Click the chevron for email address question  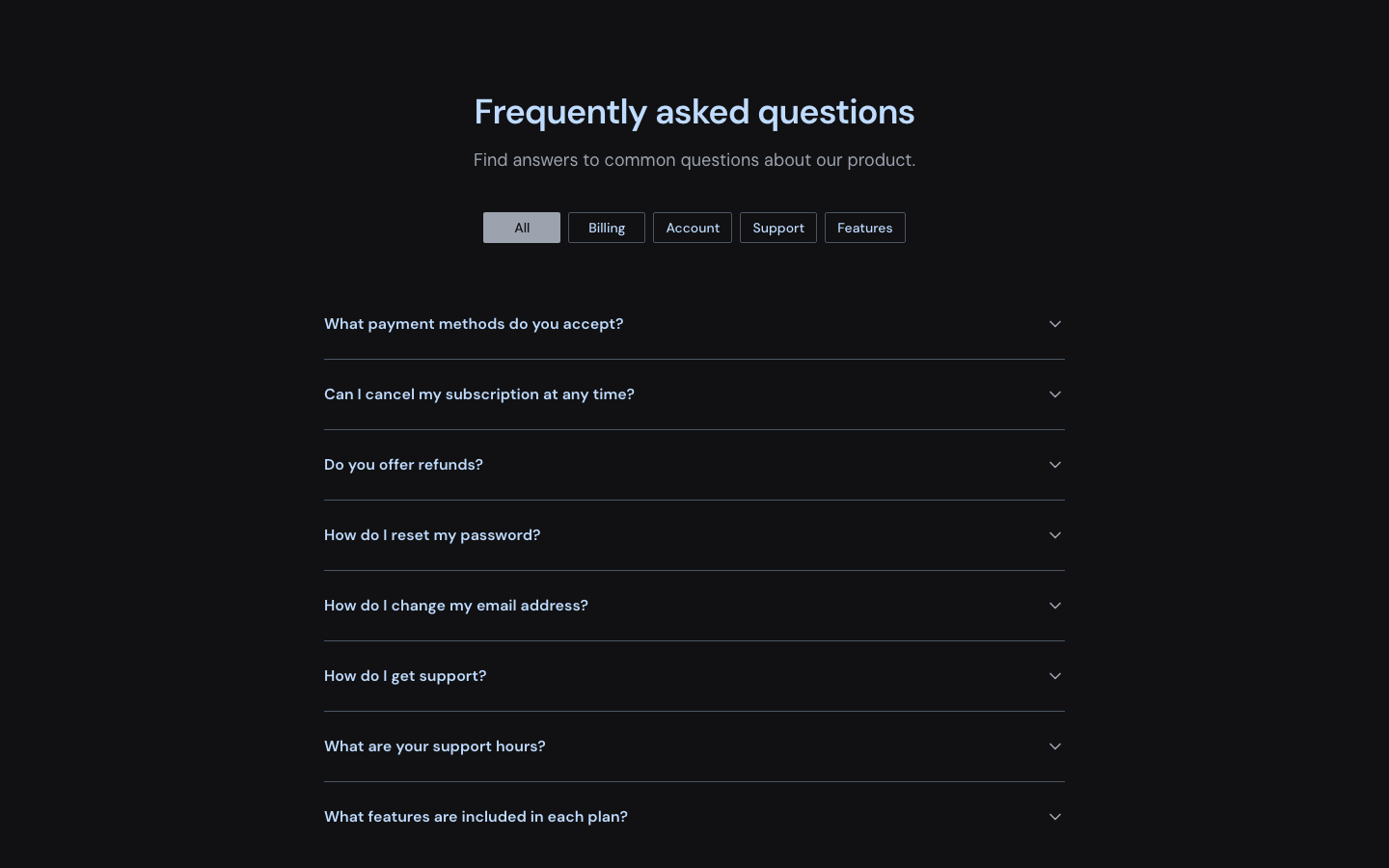[1055, 606]
